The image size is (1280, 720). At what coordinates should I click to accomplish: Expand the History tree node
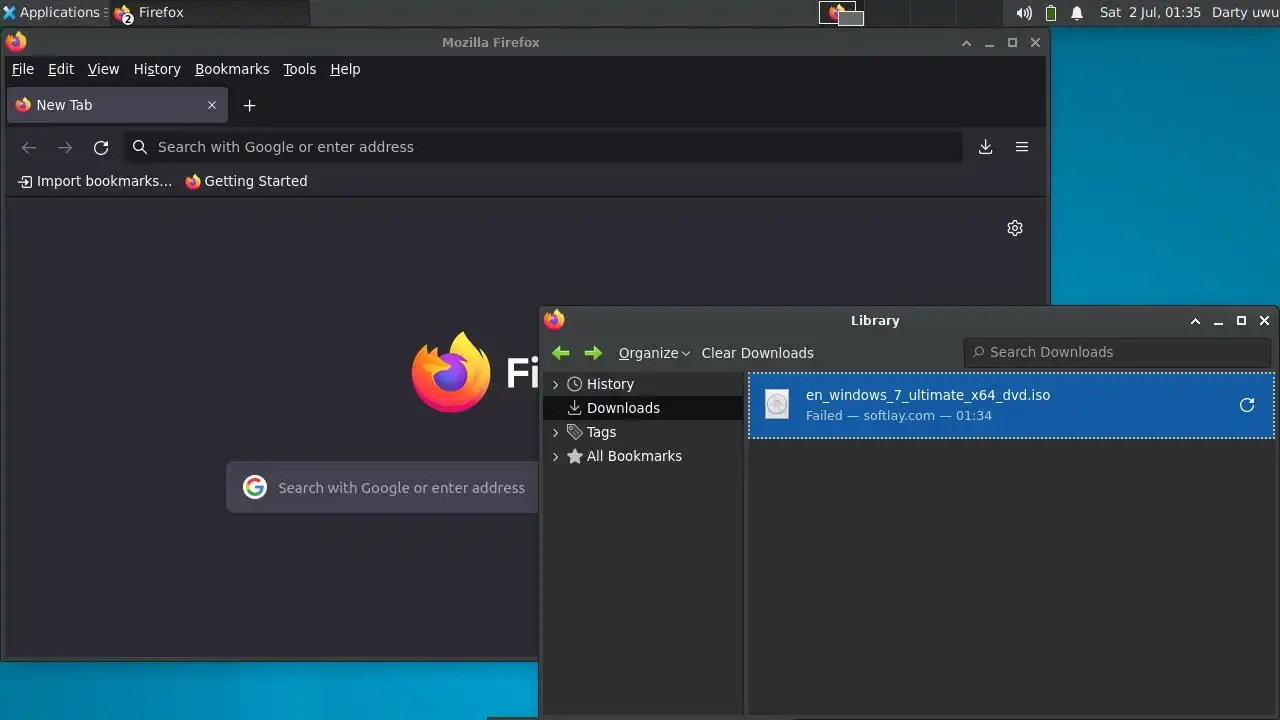(x=556, y=384)
